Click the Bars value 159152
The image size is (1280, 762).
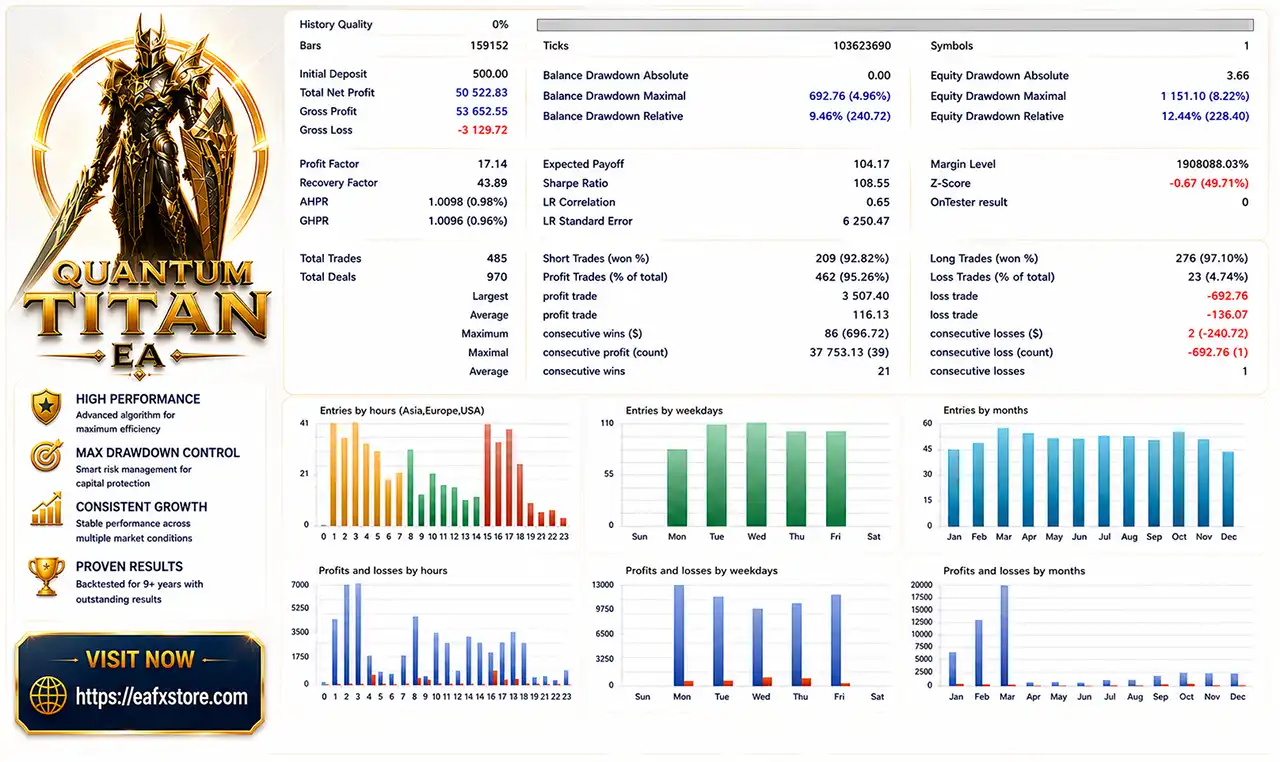coord(489,46)
